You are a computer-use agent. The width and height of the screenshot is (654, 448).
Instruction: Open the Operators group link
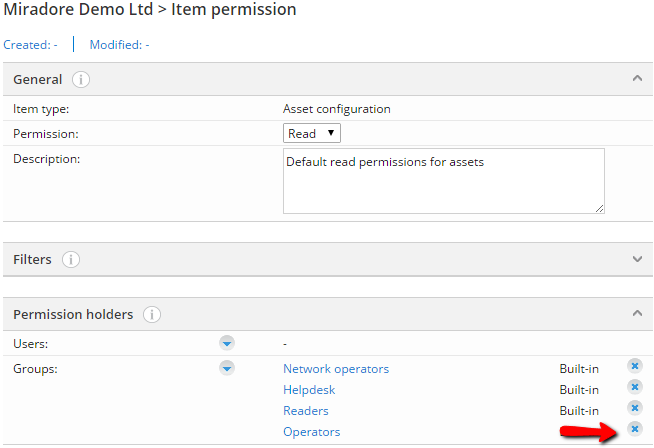coord(312,432)
